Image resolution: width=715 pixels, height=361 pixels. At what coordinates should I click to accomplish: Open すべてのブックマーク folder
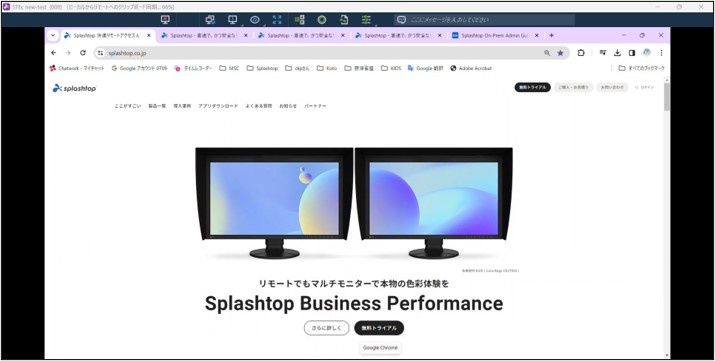point(641,68)
